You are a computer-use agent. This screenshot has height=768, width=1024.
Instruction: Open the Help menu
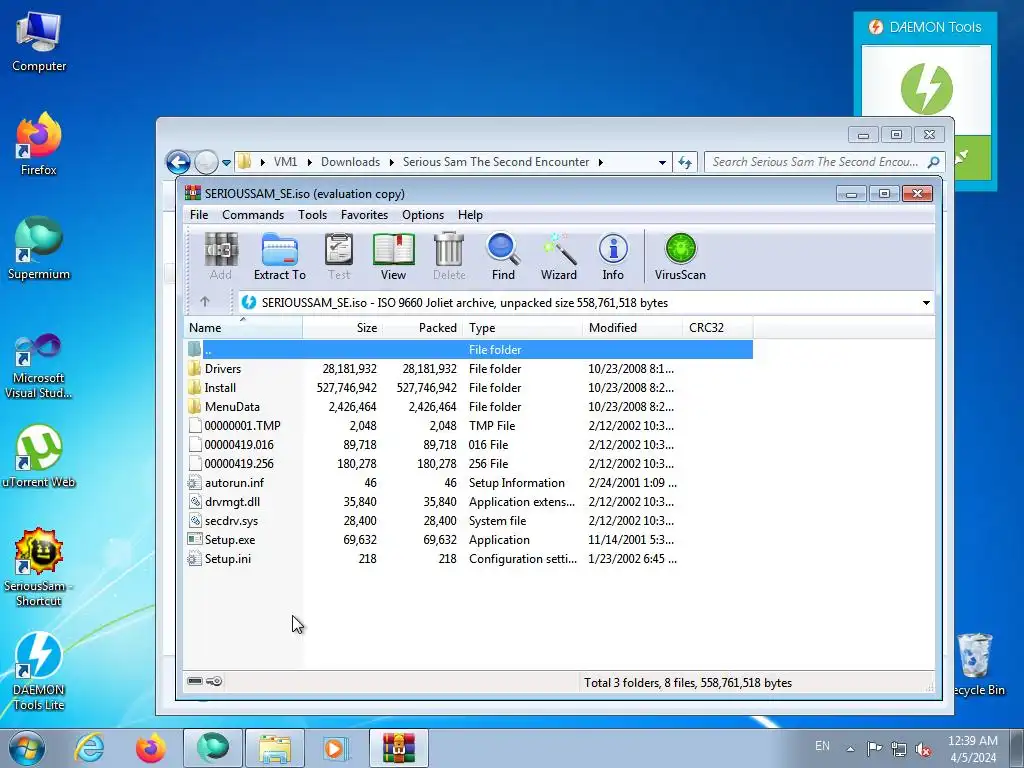(x=470, y=215)
